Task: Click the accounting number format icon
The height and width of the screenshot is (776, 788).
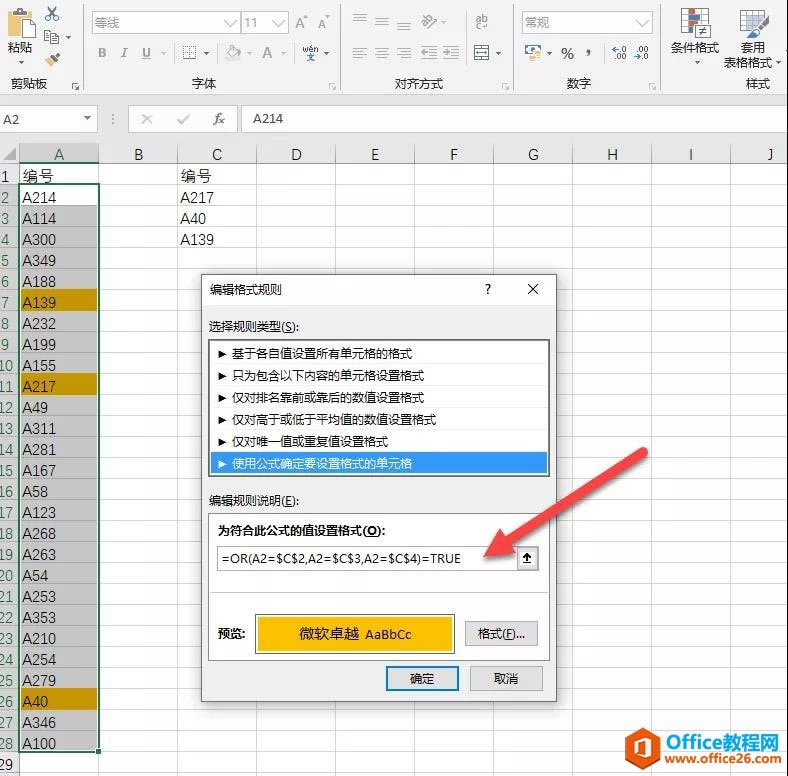Action: coord(533,52)
